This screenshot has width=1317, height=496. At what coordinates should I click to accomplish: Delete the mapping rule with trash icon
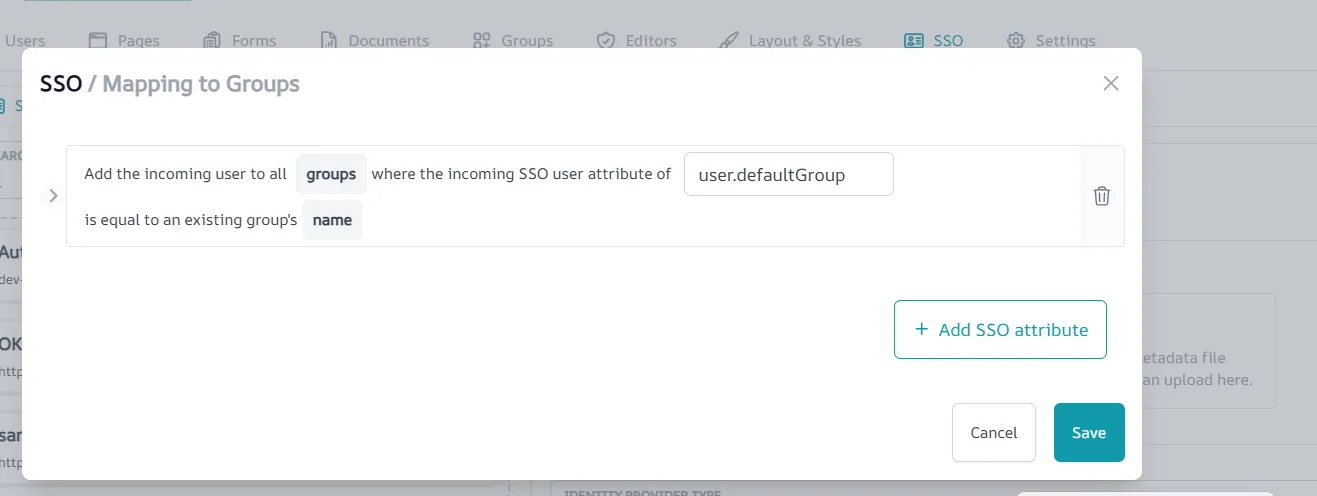click(1101, 196)
